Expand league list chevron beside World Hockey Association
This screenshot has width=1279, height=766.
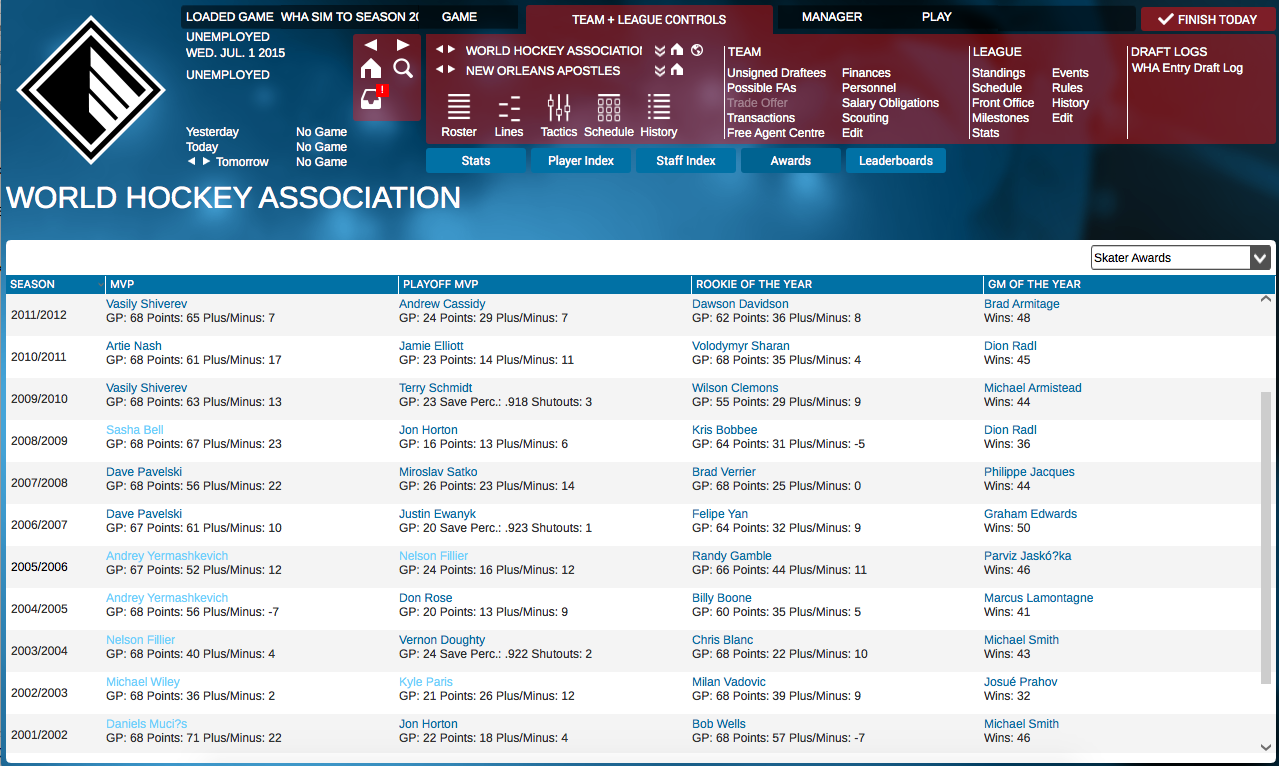[x=660, y=50]
